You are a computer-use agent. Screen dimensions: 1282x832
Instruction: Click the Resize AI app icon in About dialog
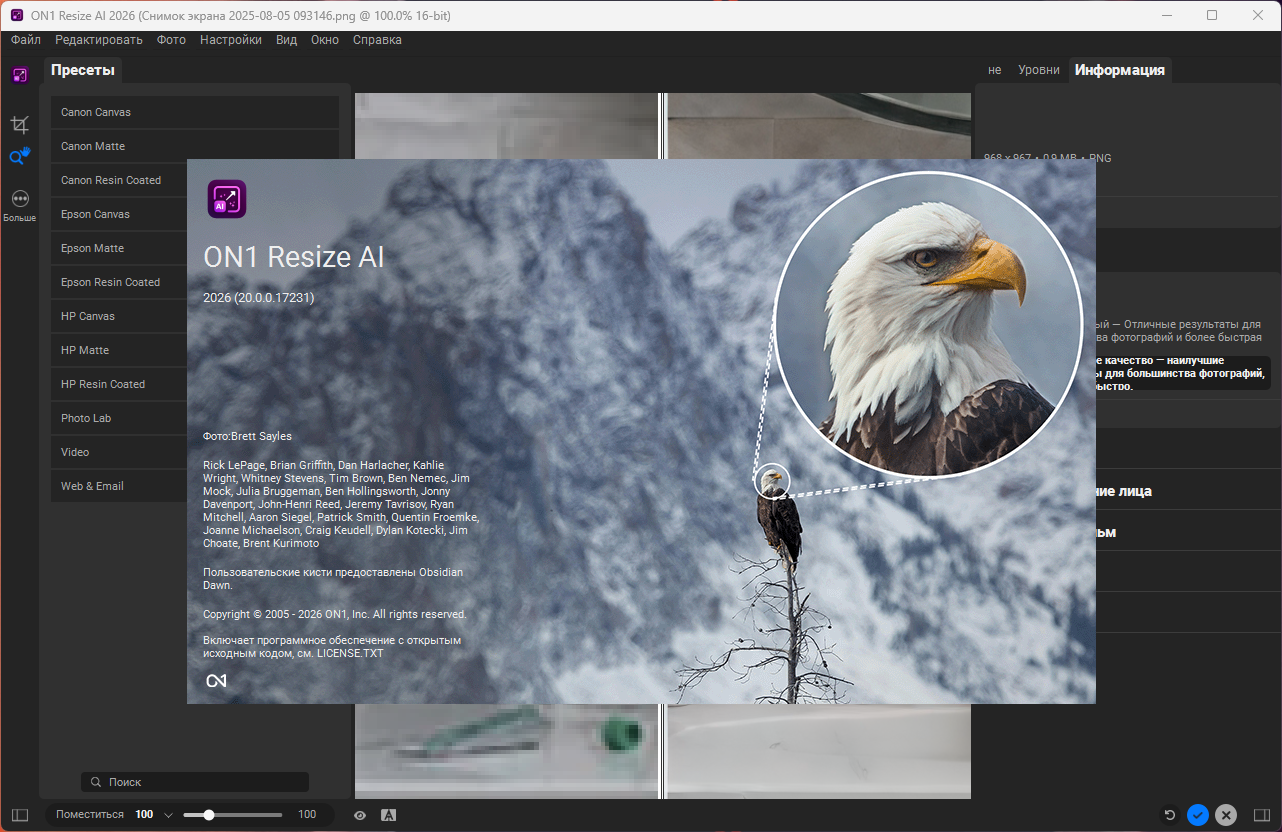pos(227,199)
